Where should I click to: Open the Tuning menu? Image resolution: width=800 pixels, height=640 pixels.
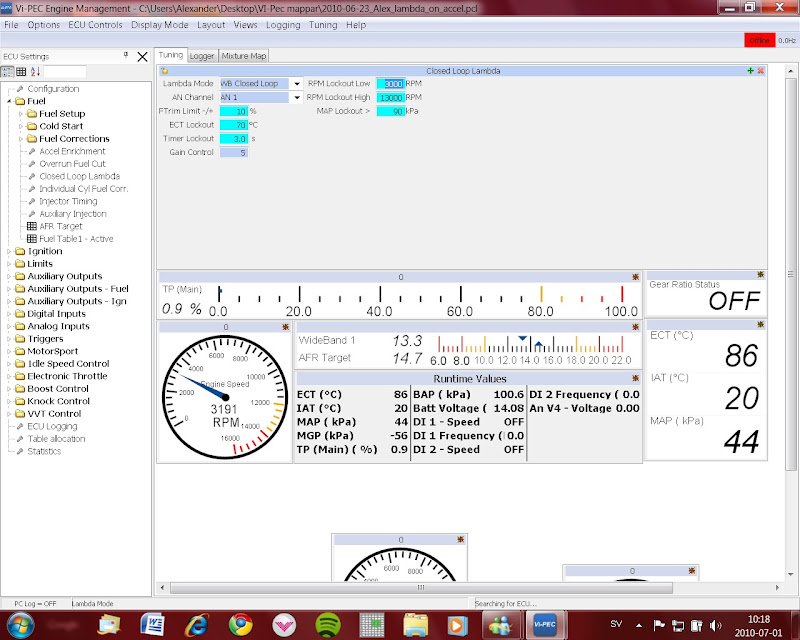point(323,25)
